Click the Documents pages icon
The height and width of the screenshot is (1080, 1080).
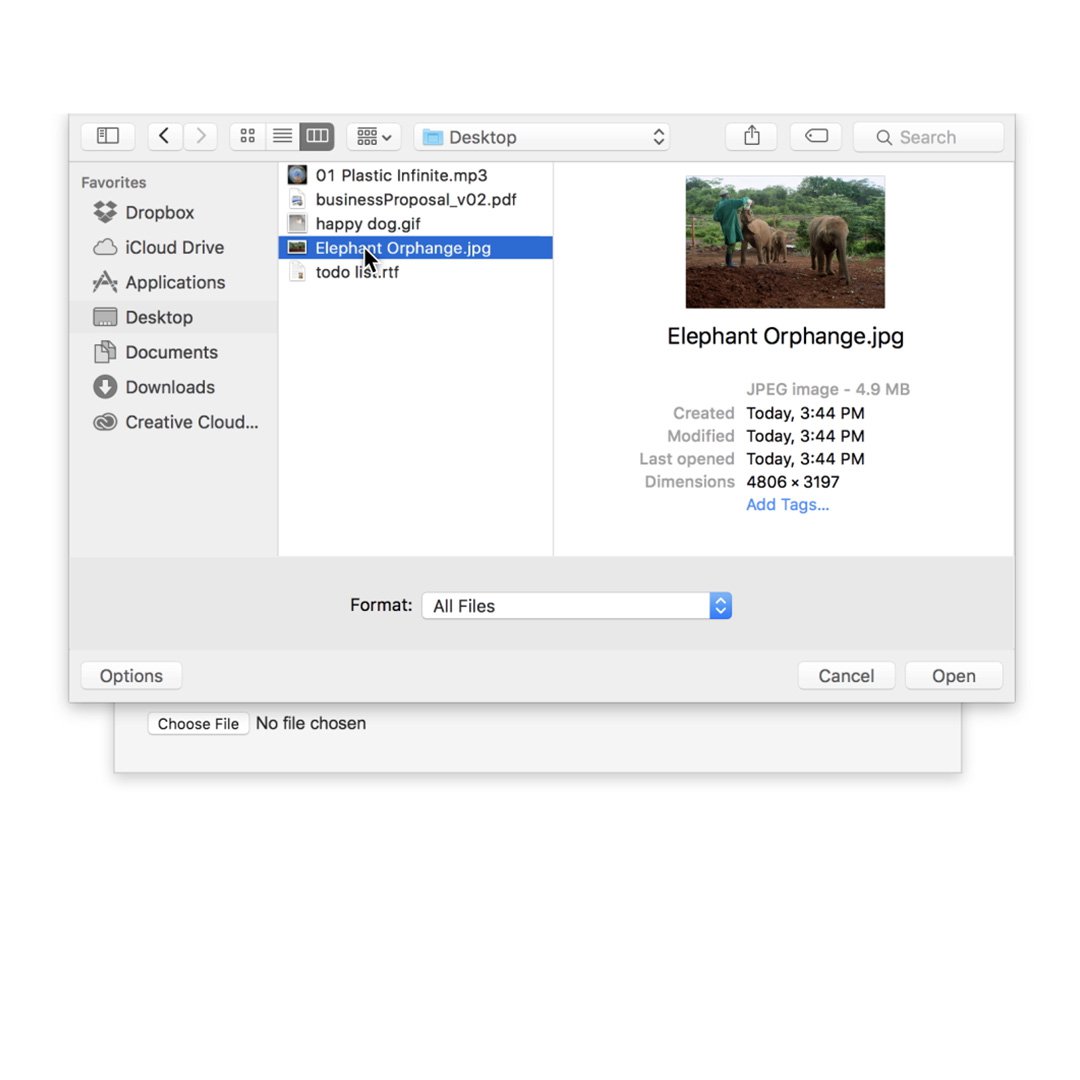tap(105, 352)
